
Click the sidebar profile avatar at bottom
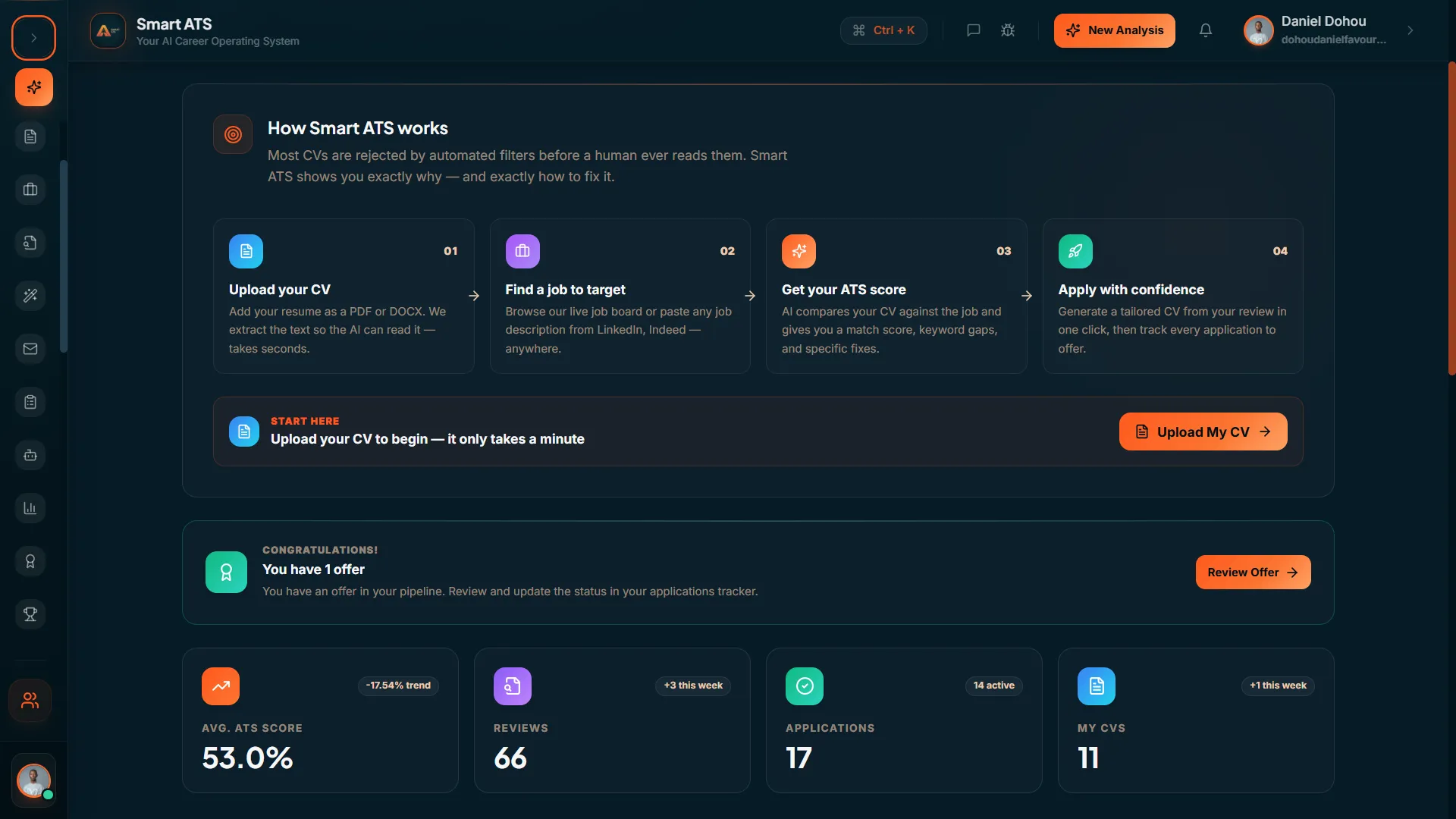pos(33,780)
